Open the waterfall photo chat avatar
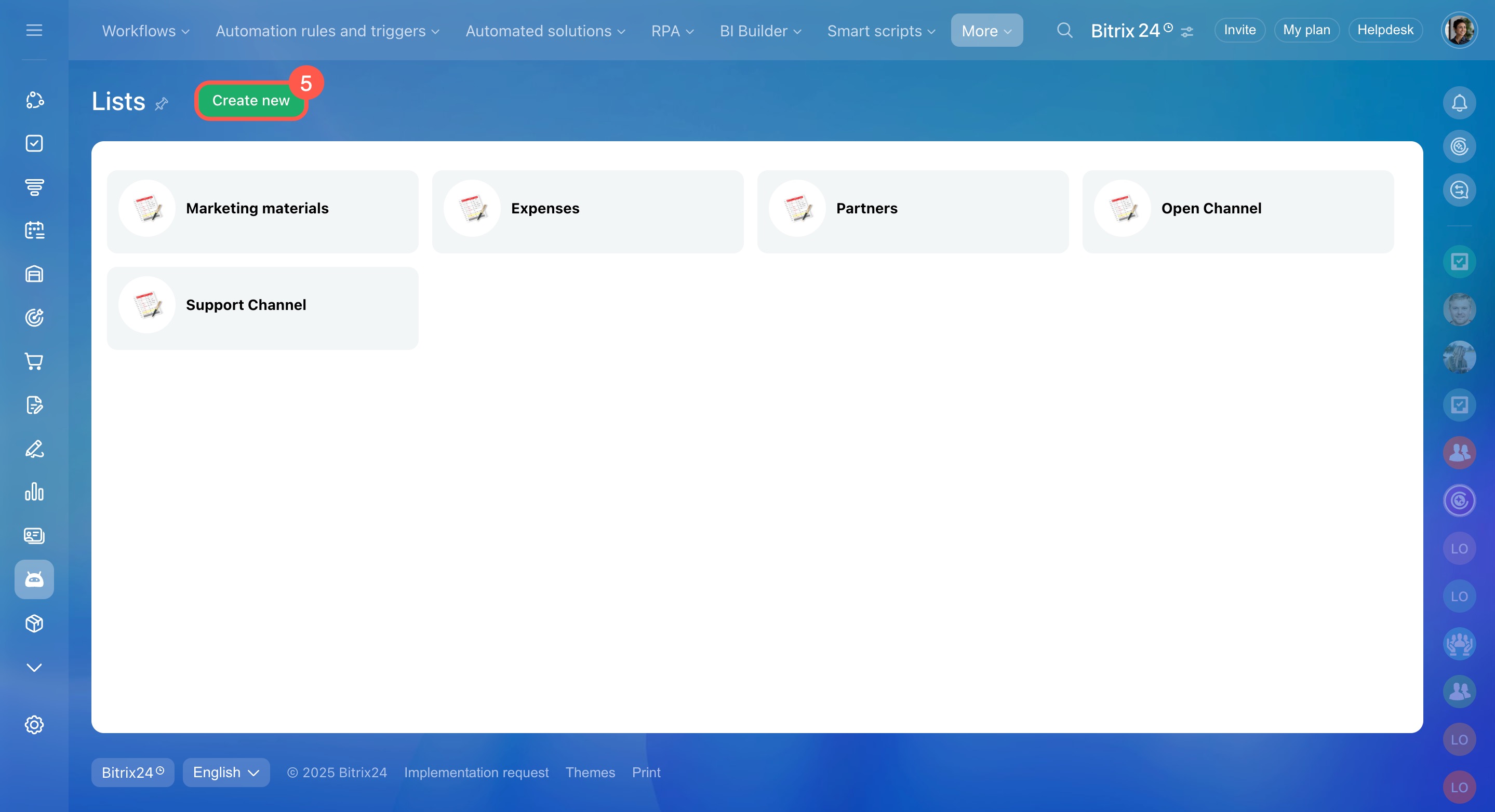 click(x=1459, y=357)
